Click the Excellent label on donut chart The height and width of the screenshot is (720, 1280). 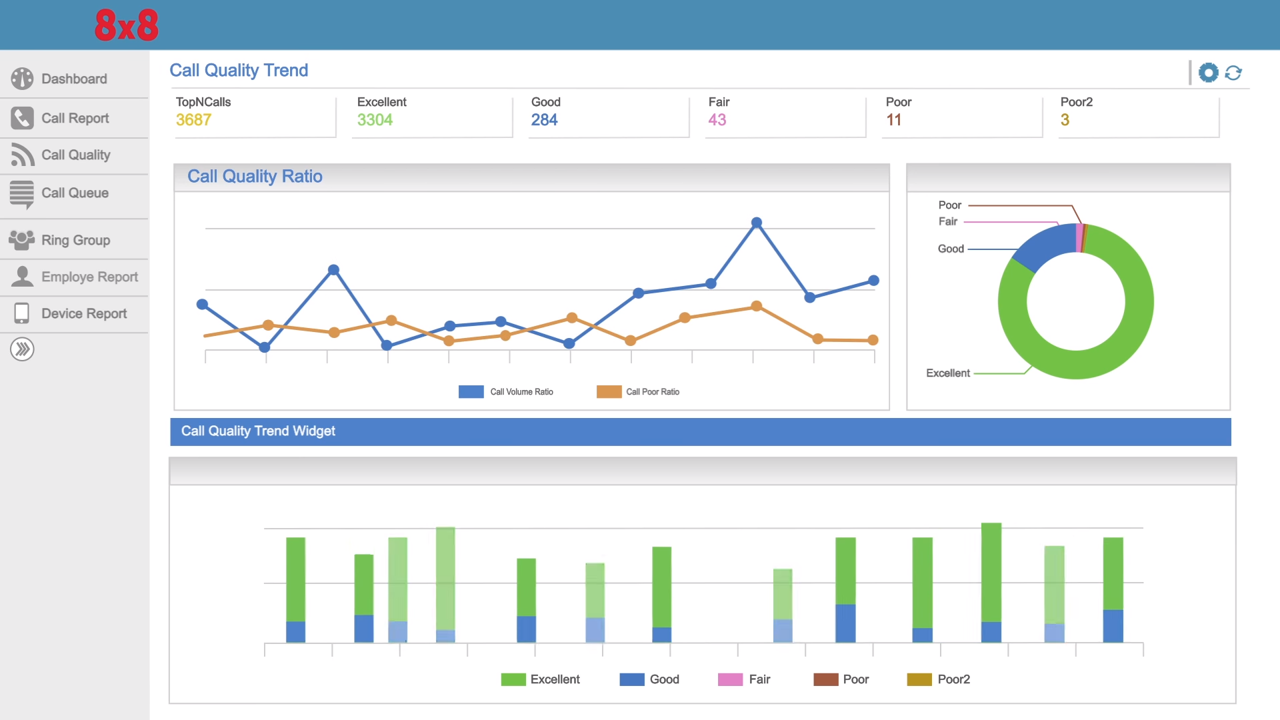(948, 373)
